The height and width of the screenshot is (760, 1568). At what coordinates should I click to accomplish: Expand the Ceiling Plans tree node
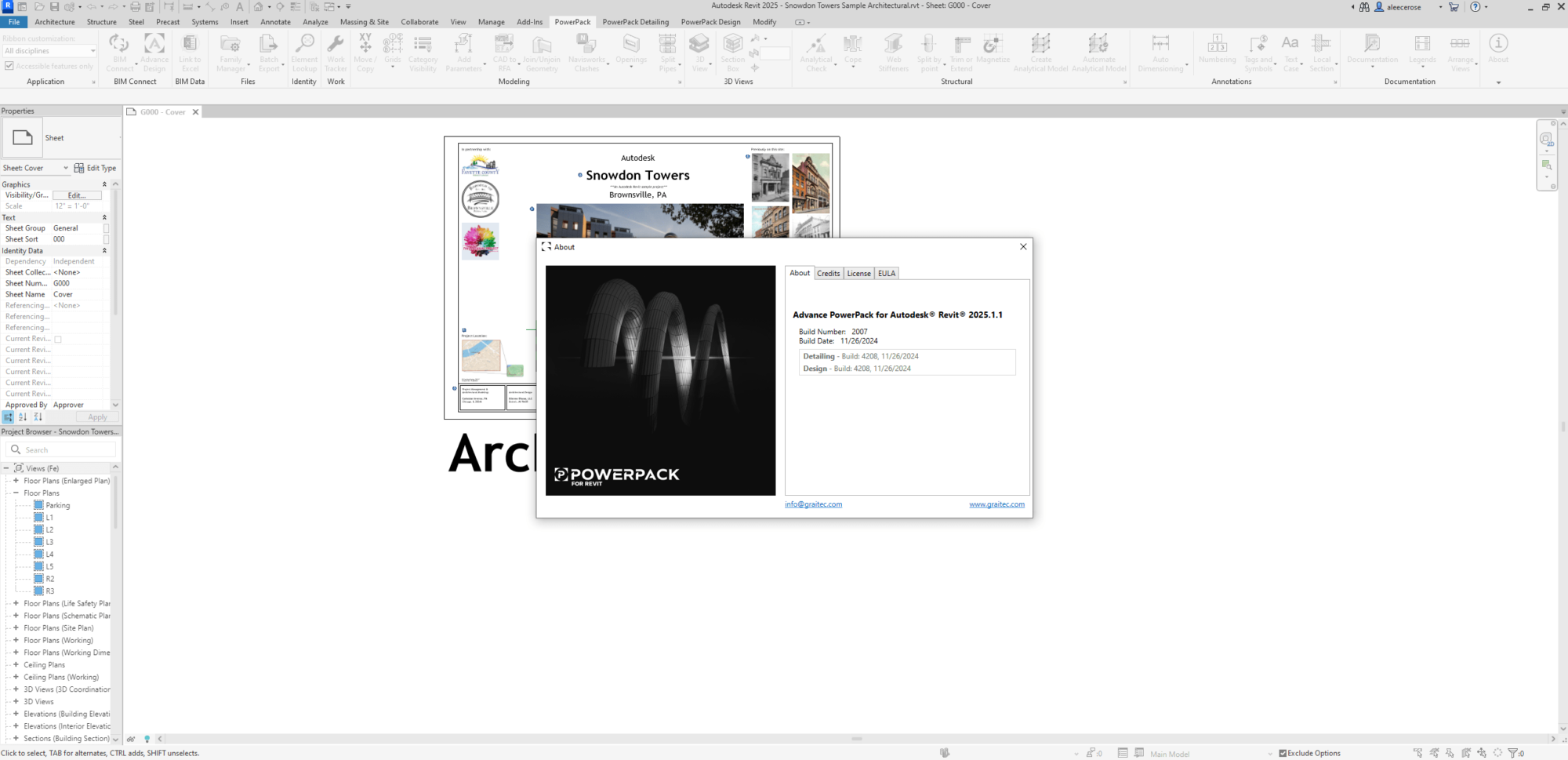pos(16,664)
